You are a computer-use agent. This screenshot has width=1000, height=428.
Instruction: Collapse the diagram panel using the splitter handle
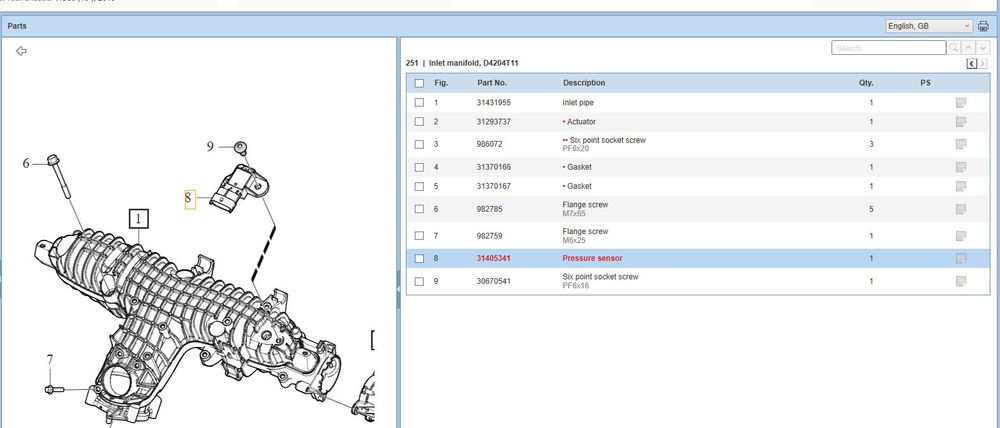pyautogui.click(x=398, y=288)
